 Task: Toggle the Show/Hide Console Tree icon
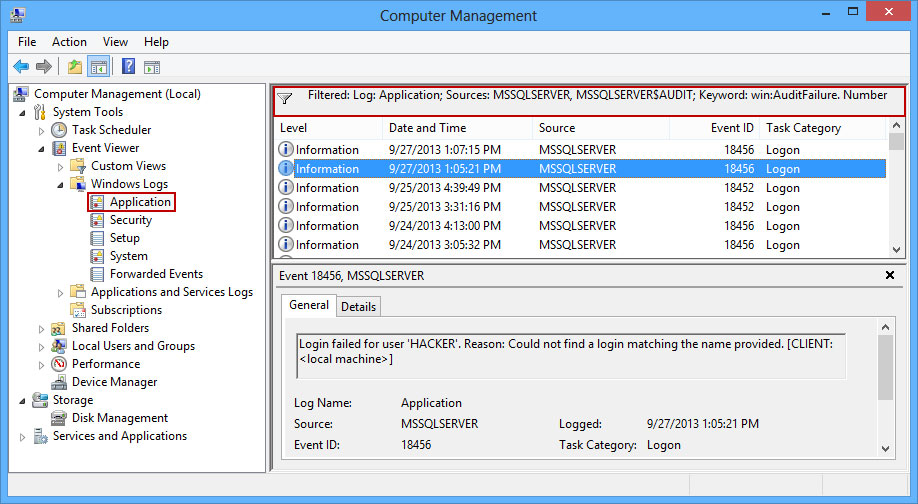pos(98,67)
